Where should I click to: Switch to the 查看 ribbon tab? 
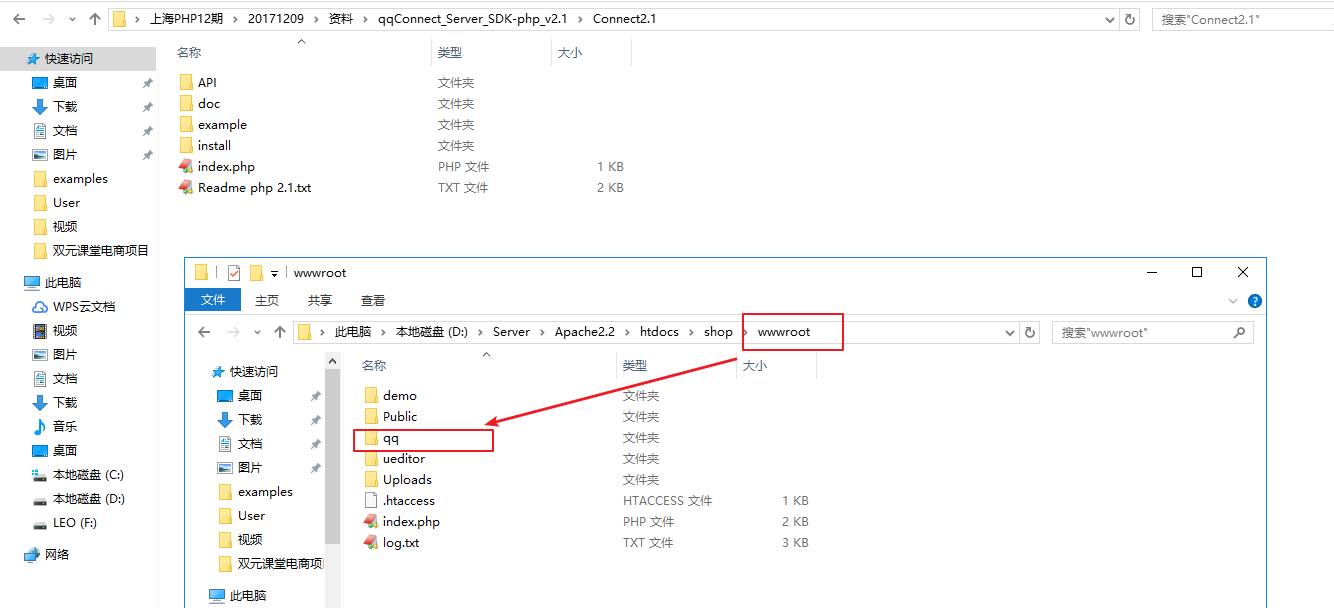coord(373,301)
